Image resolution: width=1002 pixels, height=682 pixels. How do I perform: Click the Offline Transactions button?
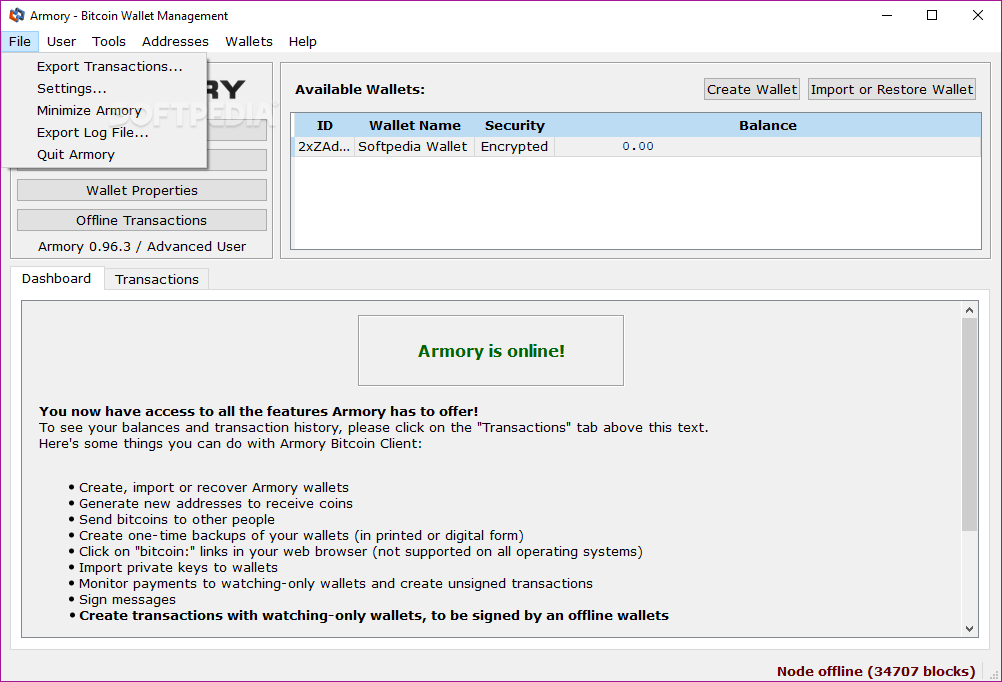tap(142, 221)
